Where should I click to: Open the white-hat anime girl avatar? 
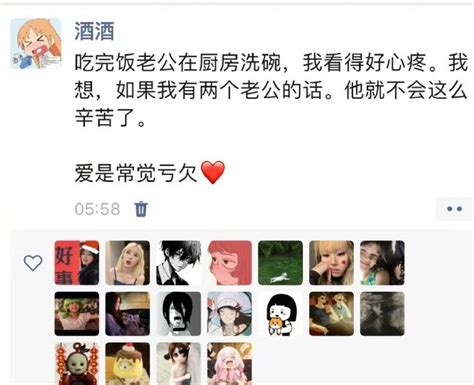[229, 314]
